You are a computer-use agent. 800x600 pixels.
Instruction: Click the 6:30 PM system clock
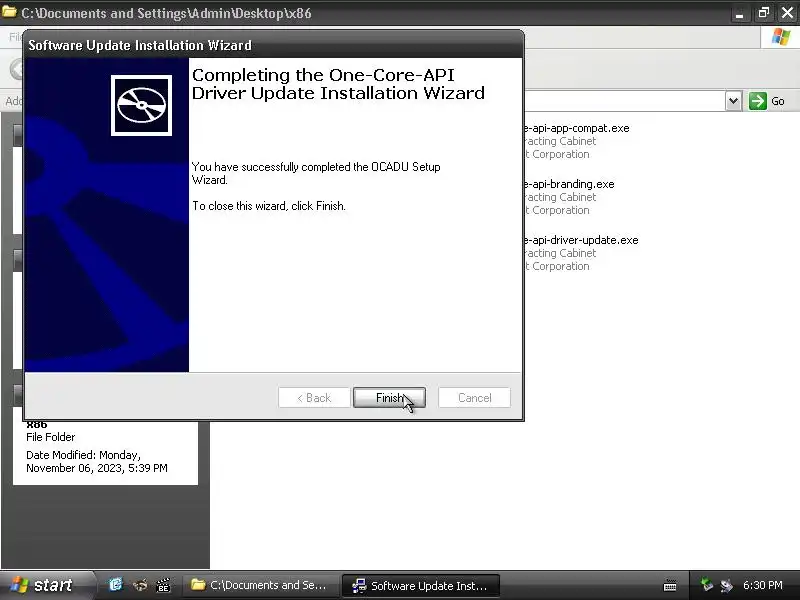[x=763, y=585]
